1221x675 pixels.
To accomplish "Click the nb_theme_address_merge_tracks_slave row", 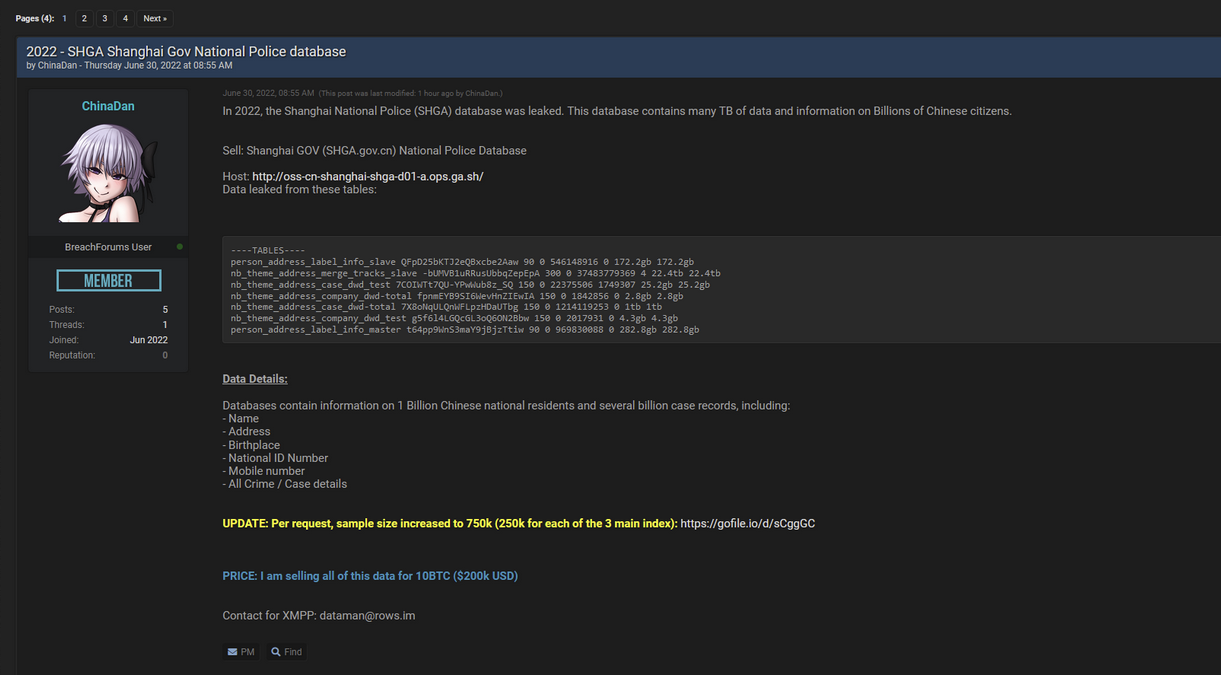I will click(475, 273).
